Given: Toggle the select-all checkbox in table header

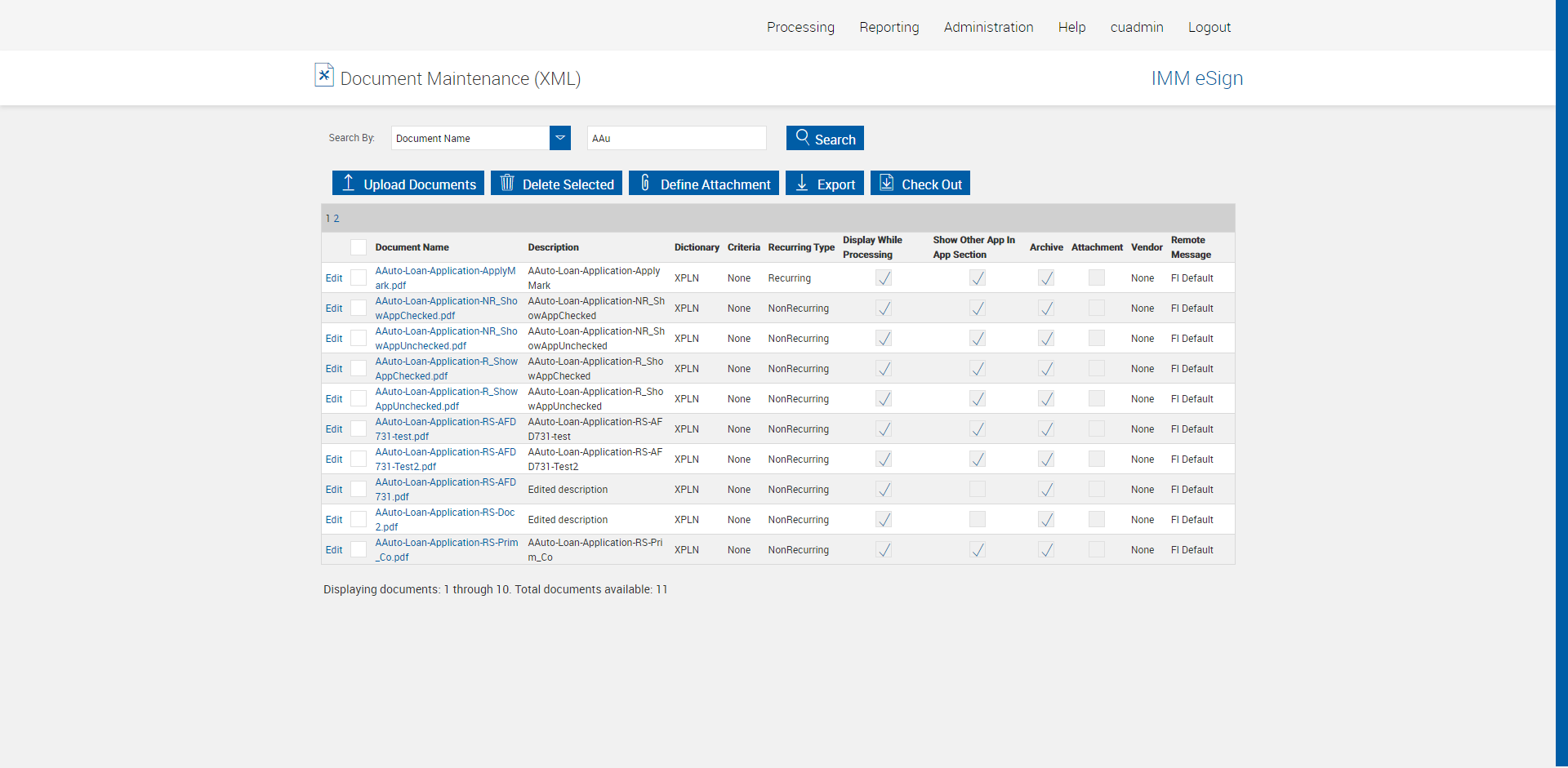Looking at the screenshot, I should [x=359, y=247].
